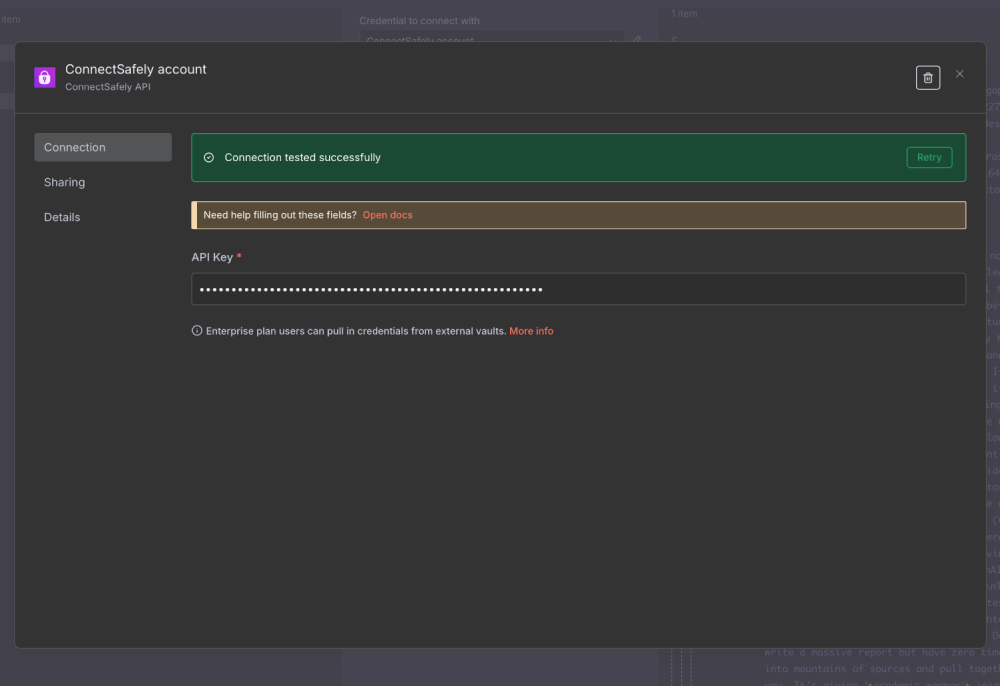Select the Connection tab
This screenshot has width=1000, height=686.
pos(74,147)
